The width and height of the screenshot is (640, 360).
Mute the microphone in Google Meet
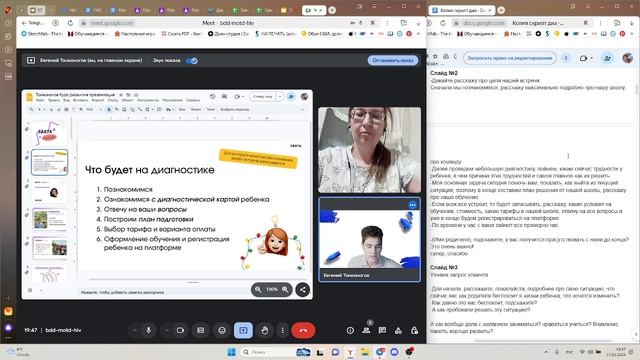pos(149,330)
